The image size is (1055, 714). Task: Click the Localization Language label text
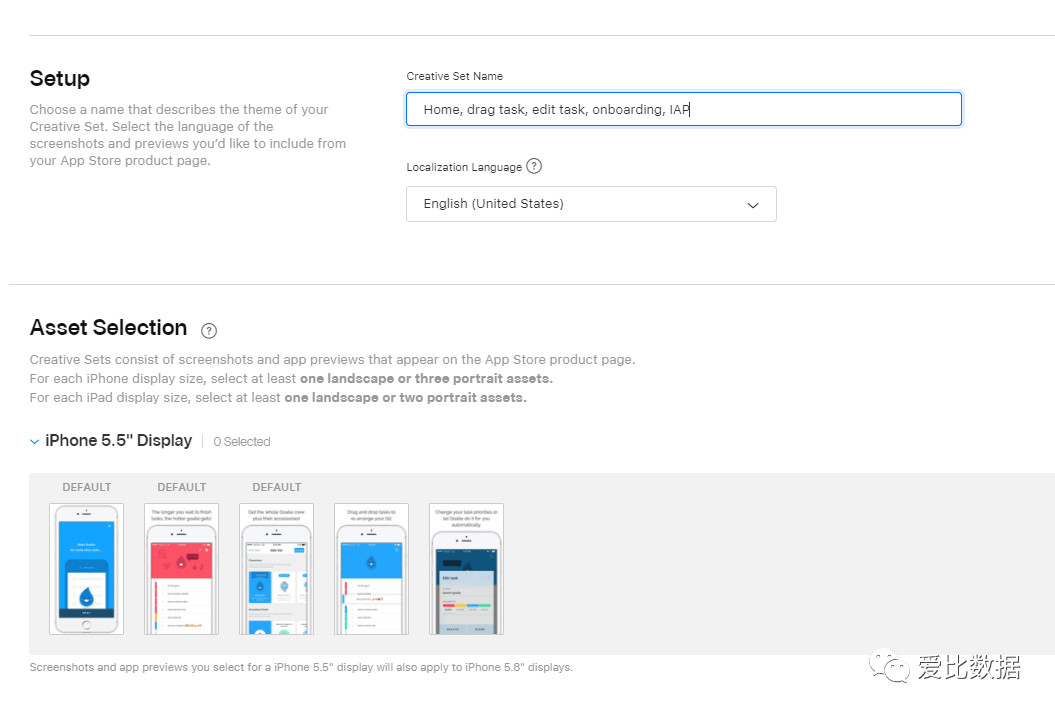point(464,167)
